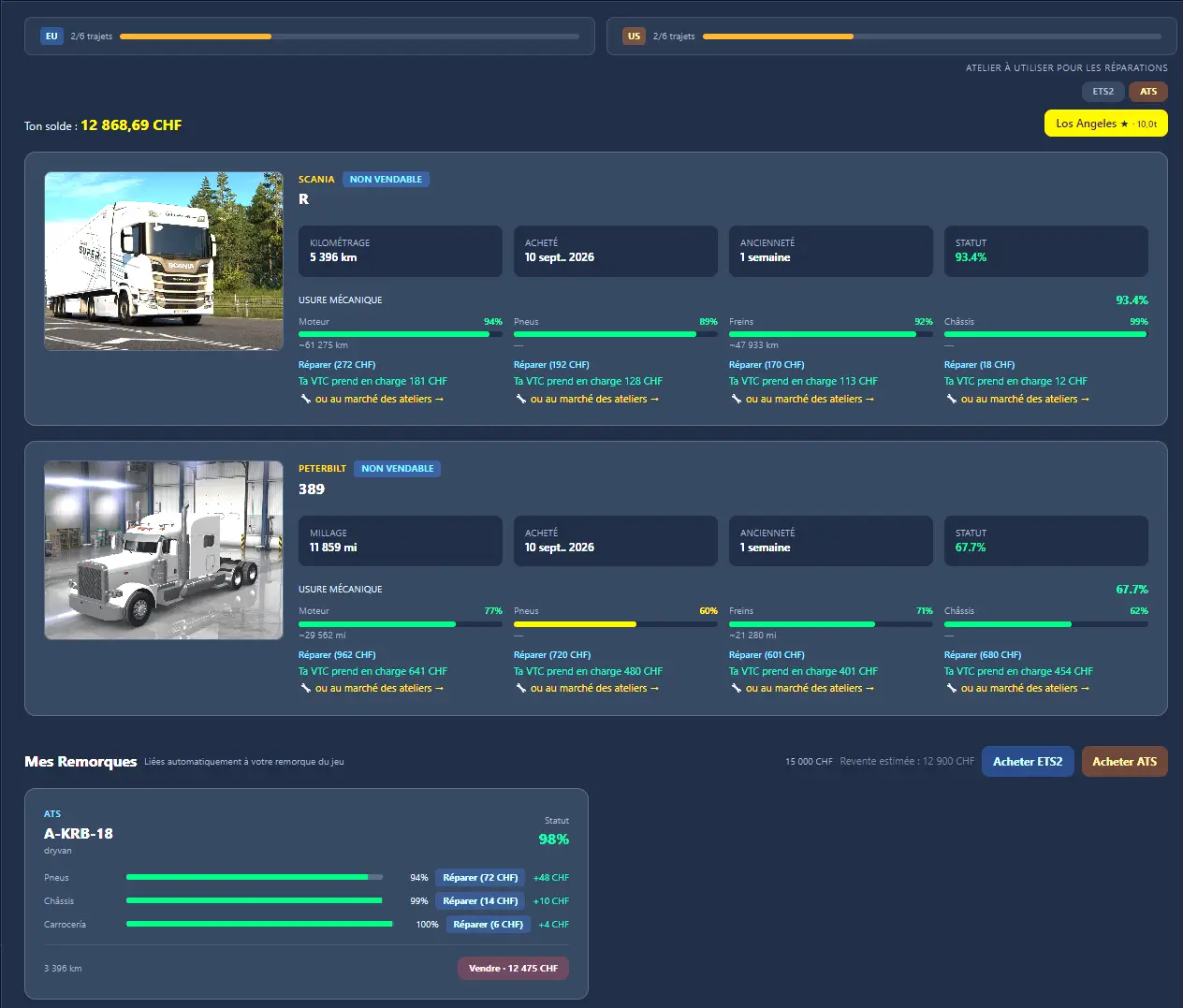Click 'Ta VTC prend en charge 181 CHF'
Screen dimensions: 1183x1008
[x=372, y=382]
